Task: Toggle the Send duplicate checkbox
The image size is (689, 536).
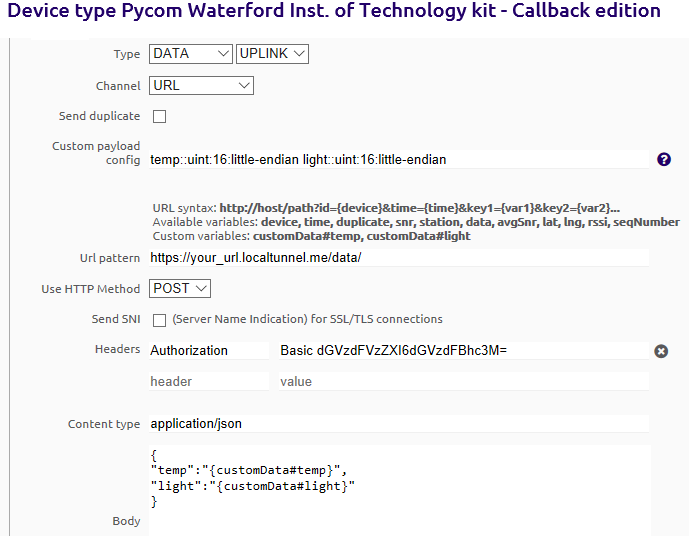Action: (159, 116)
